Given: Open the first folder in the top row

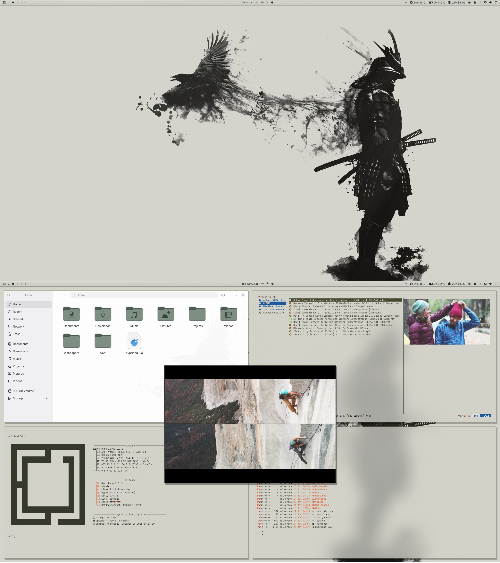Looking at the screenshot, I should [x=71, y=314].
